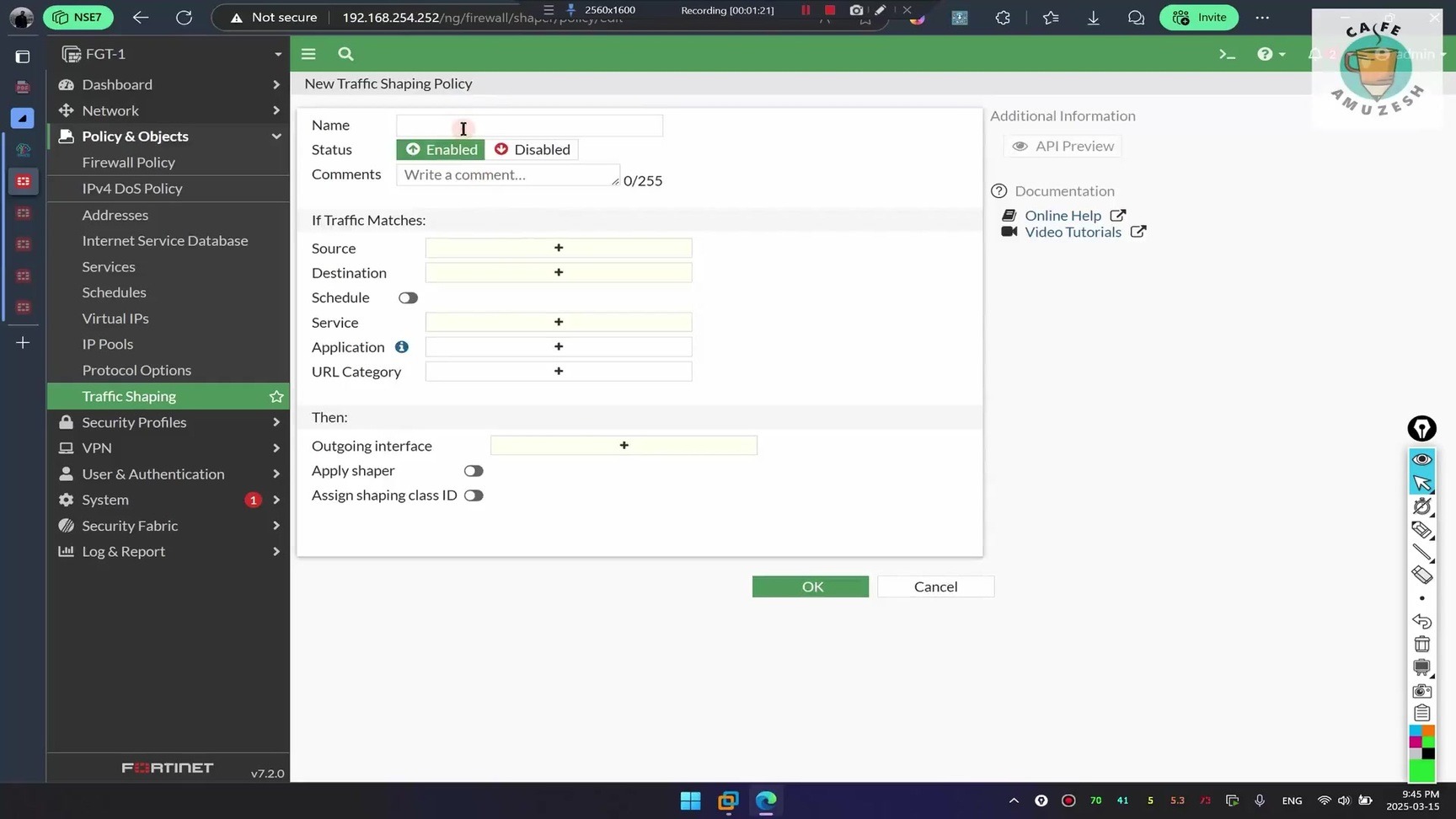This screenshot has height=819, width=1456.
Task: Stop the screen recording
Action: (830, 10)
